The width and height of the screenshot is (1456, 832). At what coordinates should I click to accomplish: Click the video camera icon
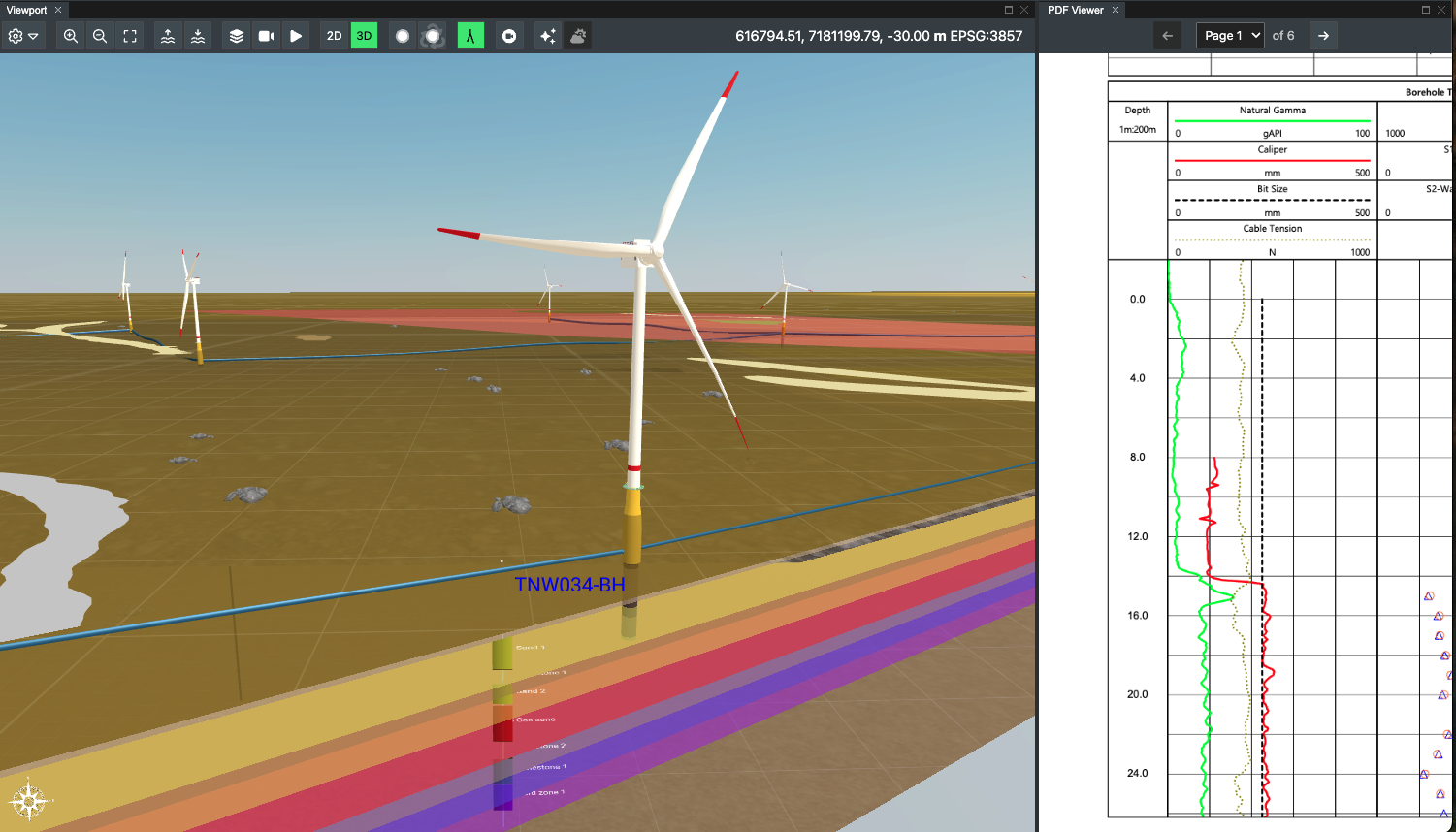click(x=266, y=36)
